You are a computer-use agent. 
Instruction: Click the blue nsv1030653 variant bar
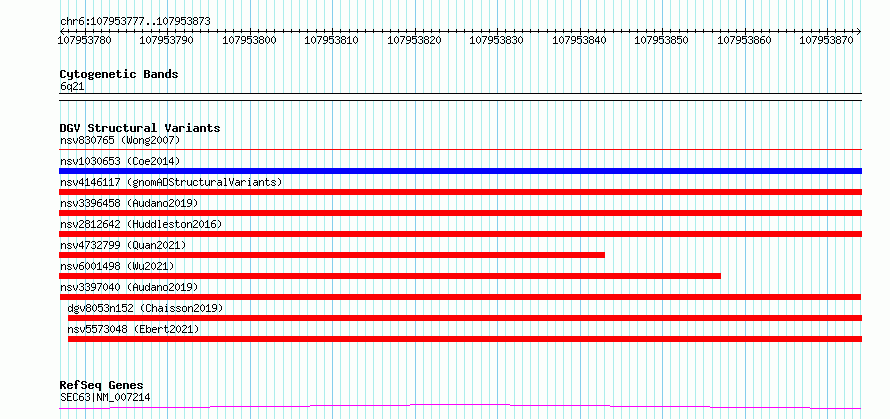click(460, 171)
